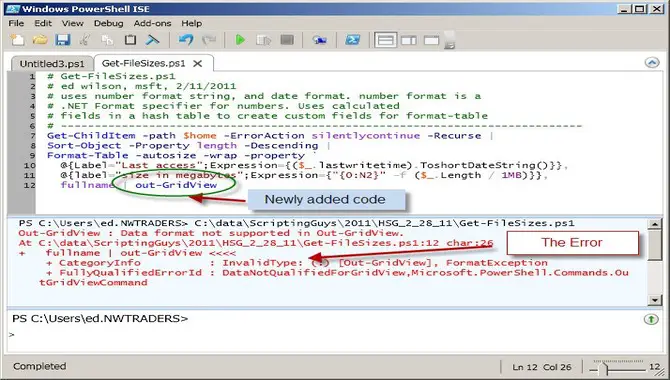Stop execution with the square icon
Screen dimensions: 670x380
click(287, 40)
